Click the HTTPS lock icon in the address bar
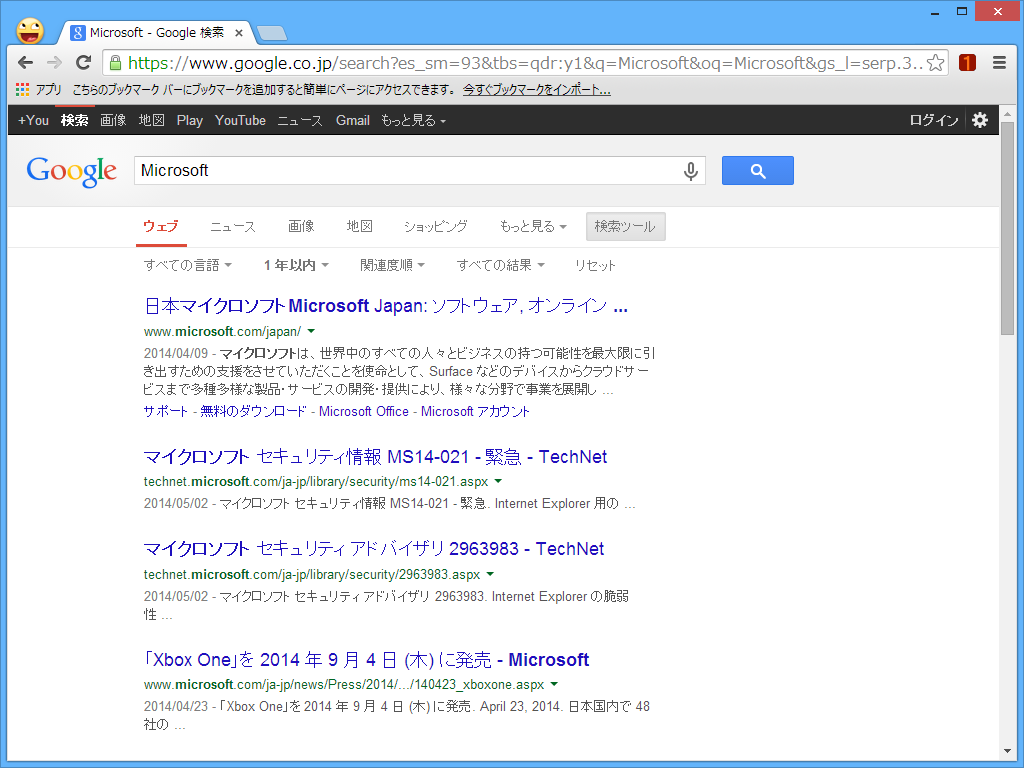 117,61
